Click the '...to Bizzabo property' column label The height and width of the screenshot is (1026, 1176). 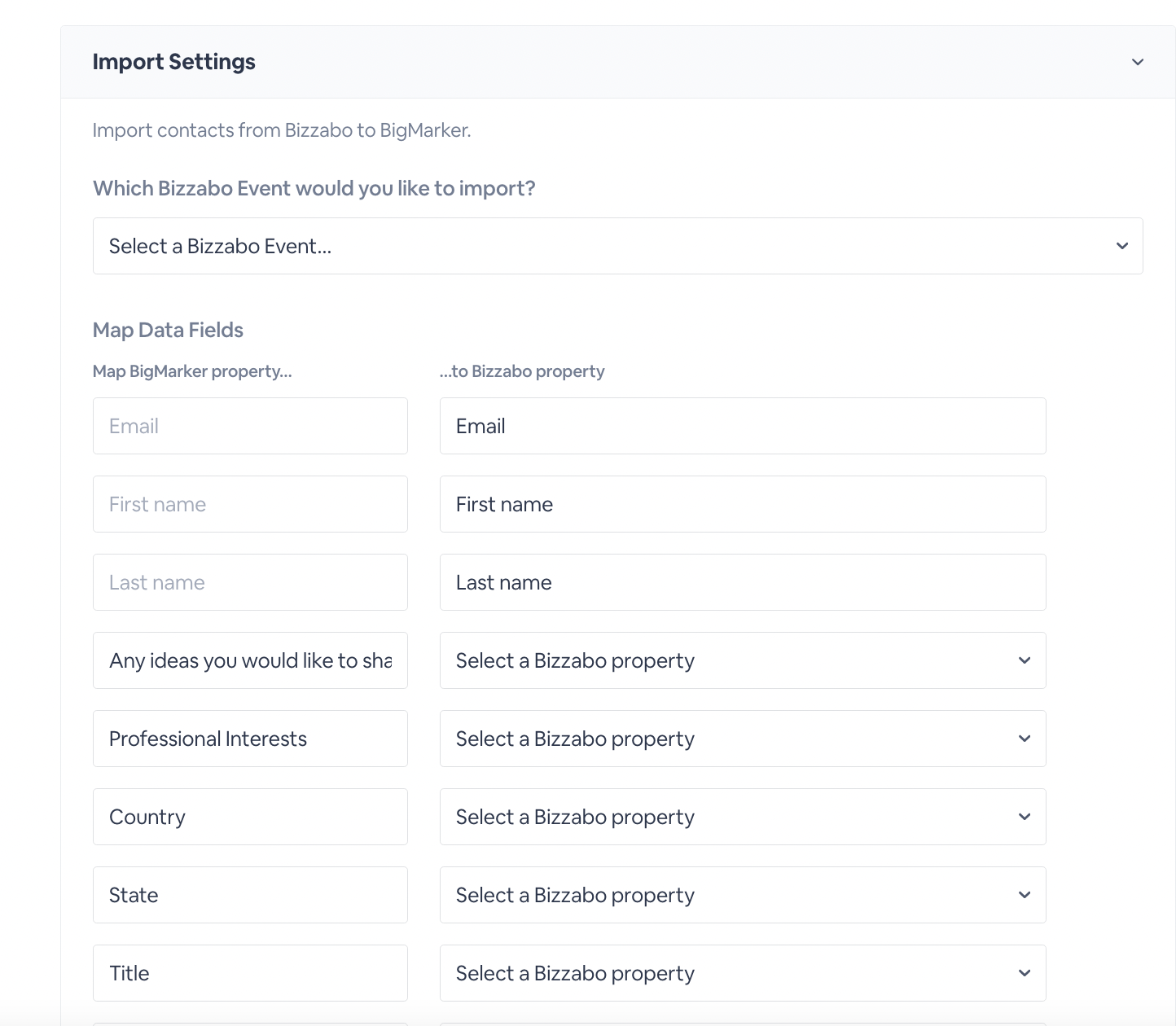[x=522, y=371]
